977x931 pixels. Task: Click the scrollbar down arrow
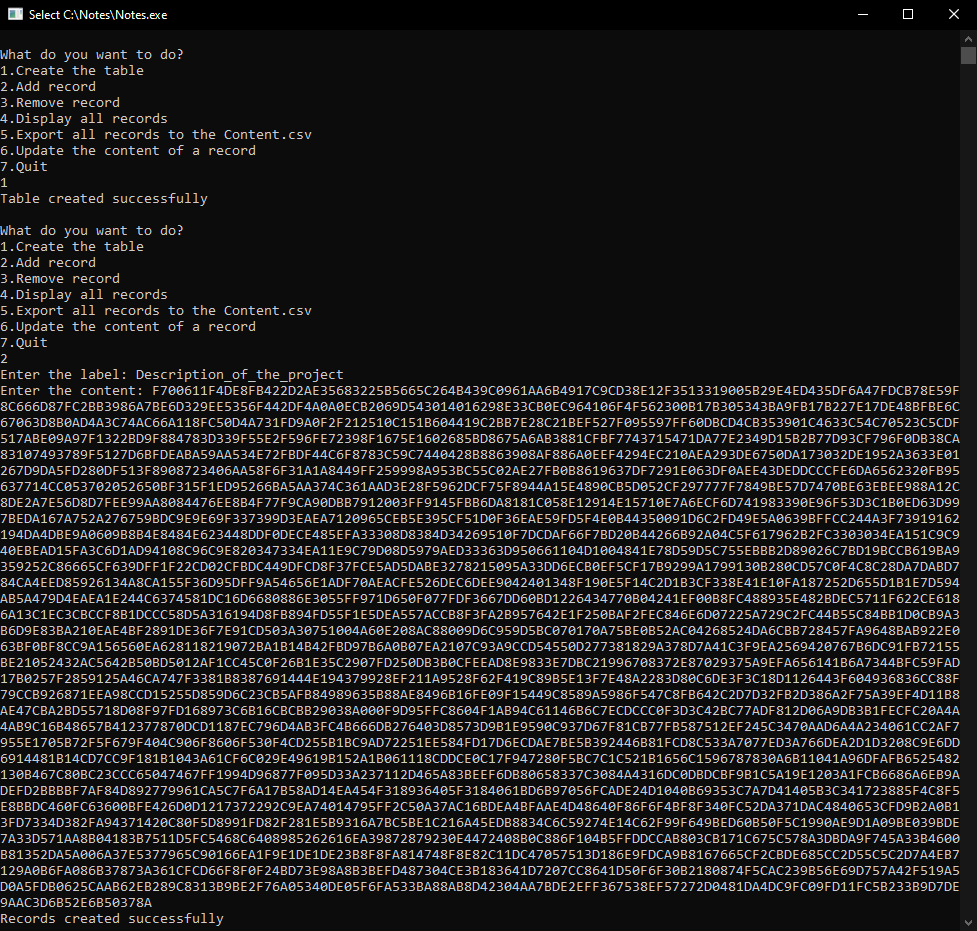click(968, 922)
